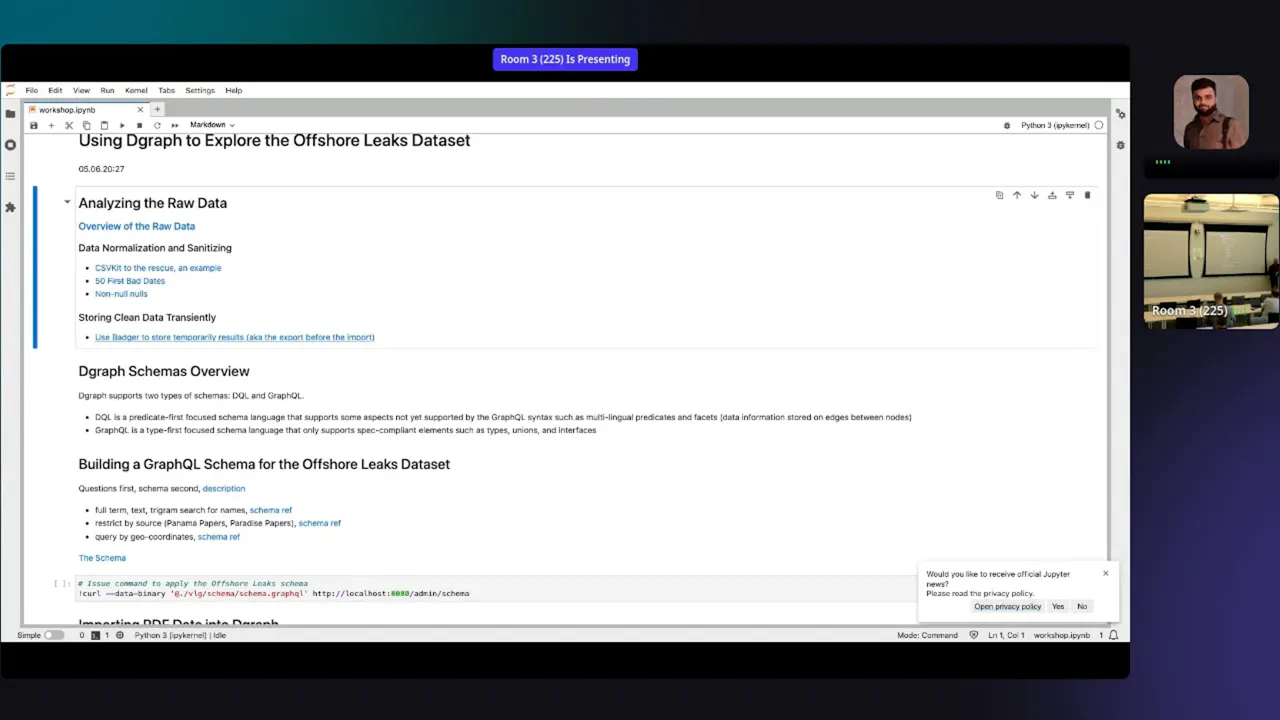Answer Yes to Jupyter news prompt
The image size is (1280, 720).
(x=1058, y=607)
